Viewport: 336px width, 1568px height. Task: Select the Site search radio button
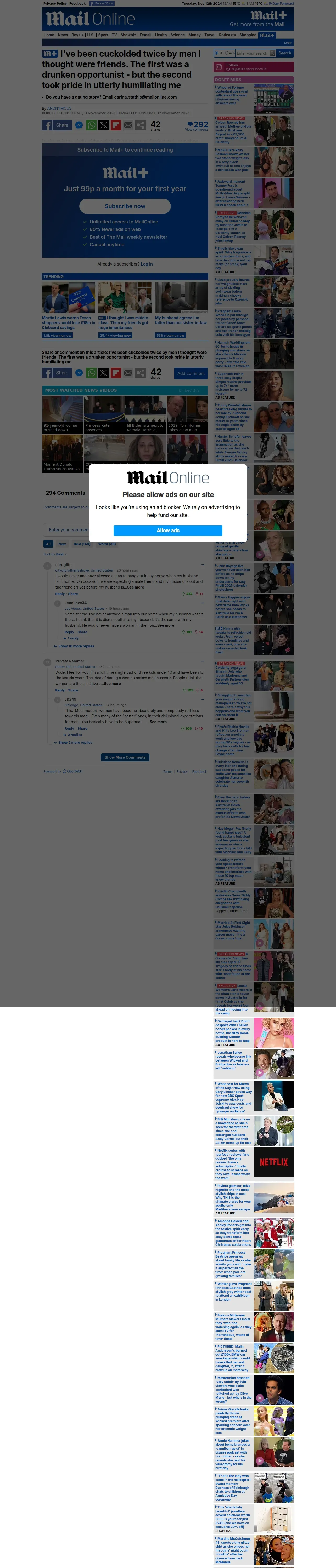(216, 53)
